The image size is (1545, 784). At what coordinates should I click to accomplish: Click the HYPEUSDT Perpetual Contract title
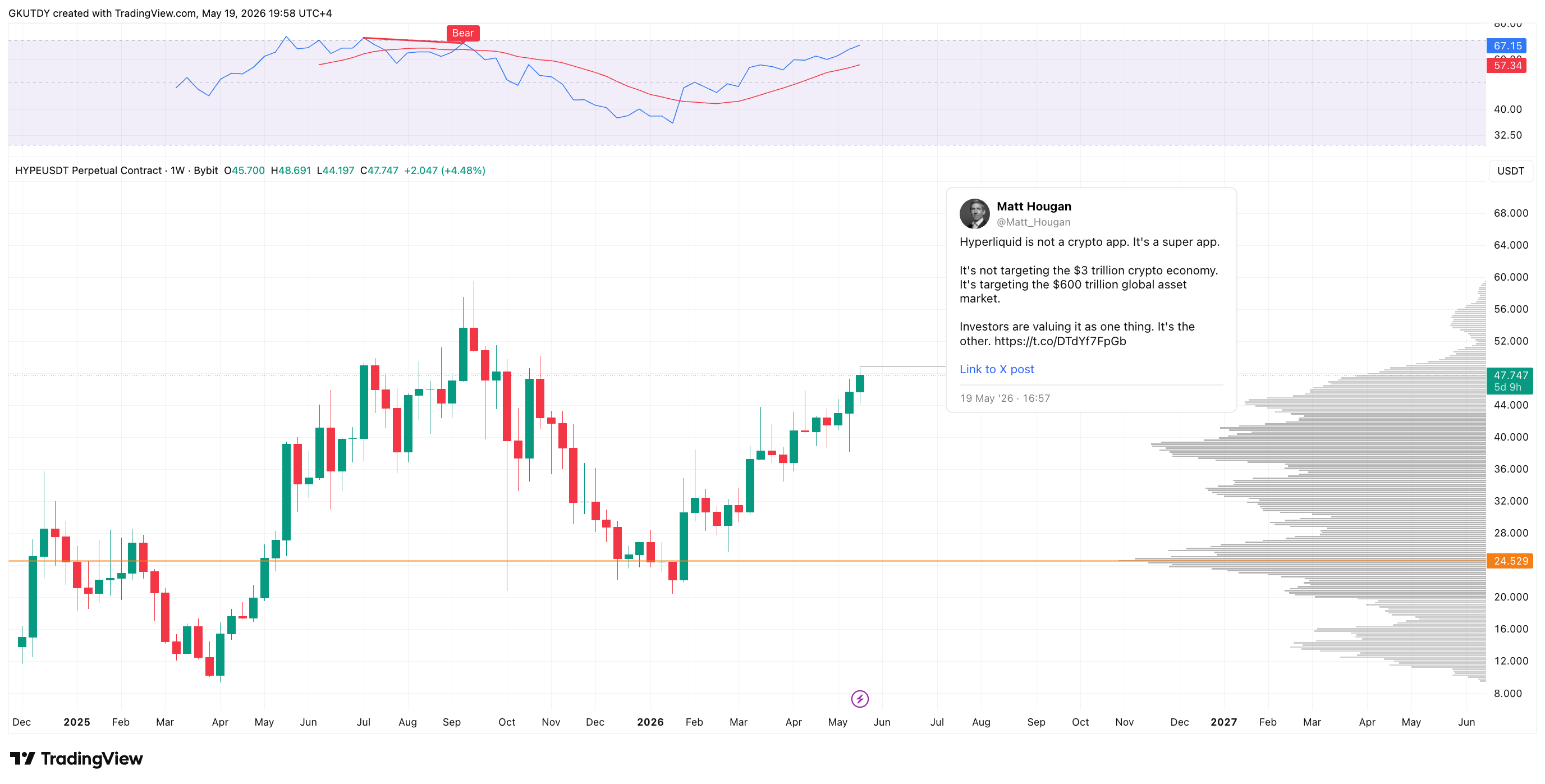88,171
